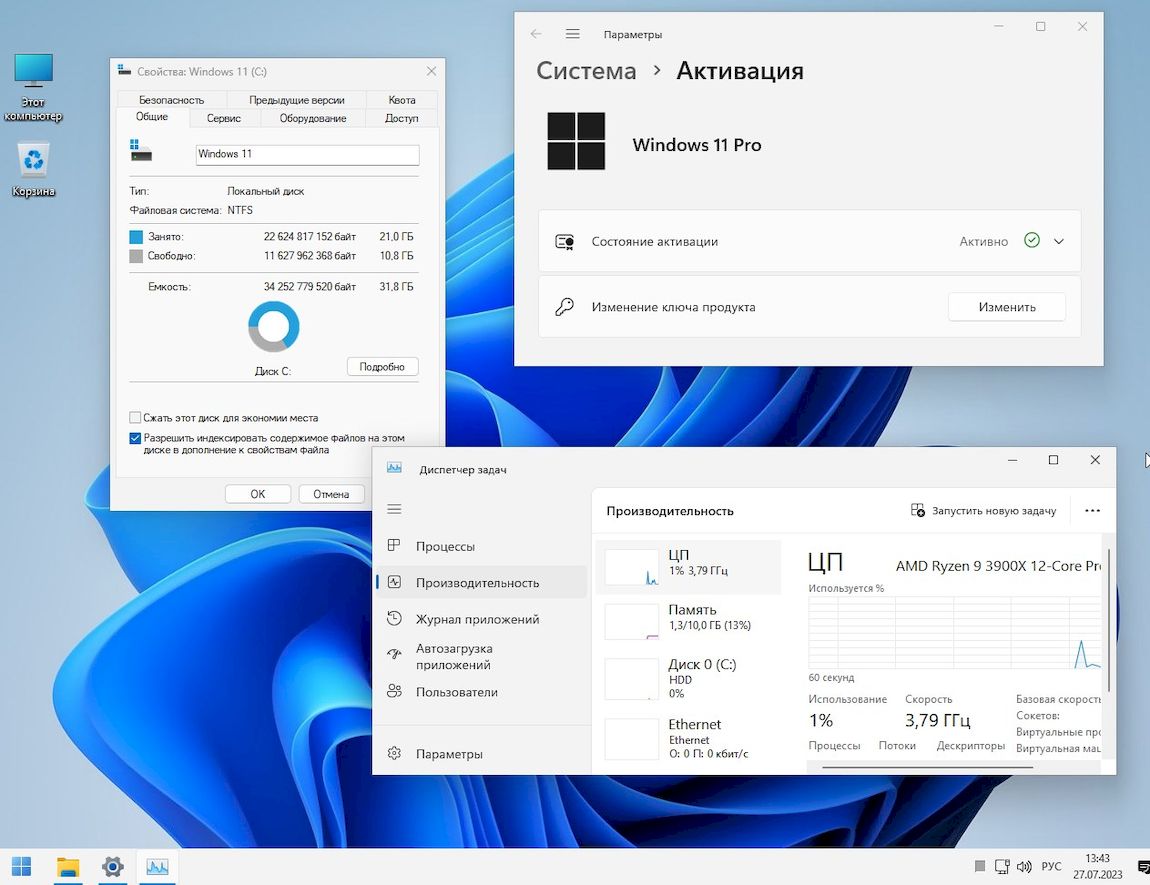This screenshot has height=885, width=1150.
Task: Click the Процессы sidebar icon
Action: (394, 546)
